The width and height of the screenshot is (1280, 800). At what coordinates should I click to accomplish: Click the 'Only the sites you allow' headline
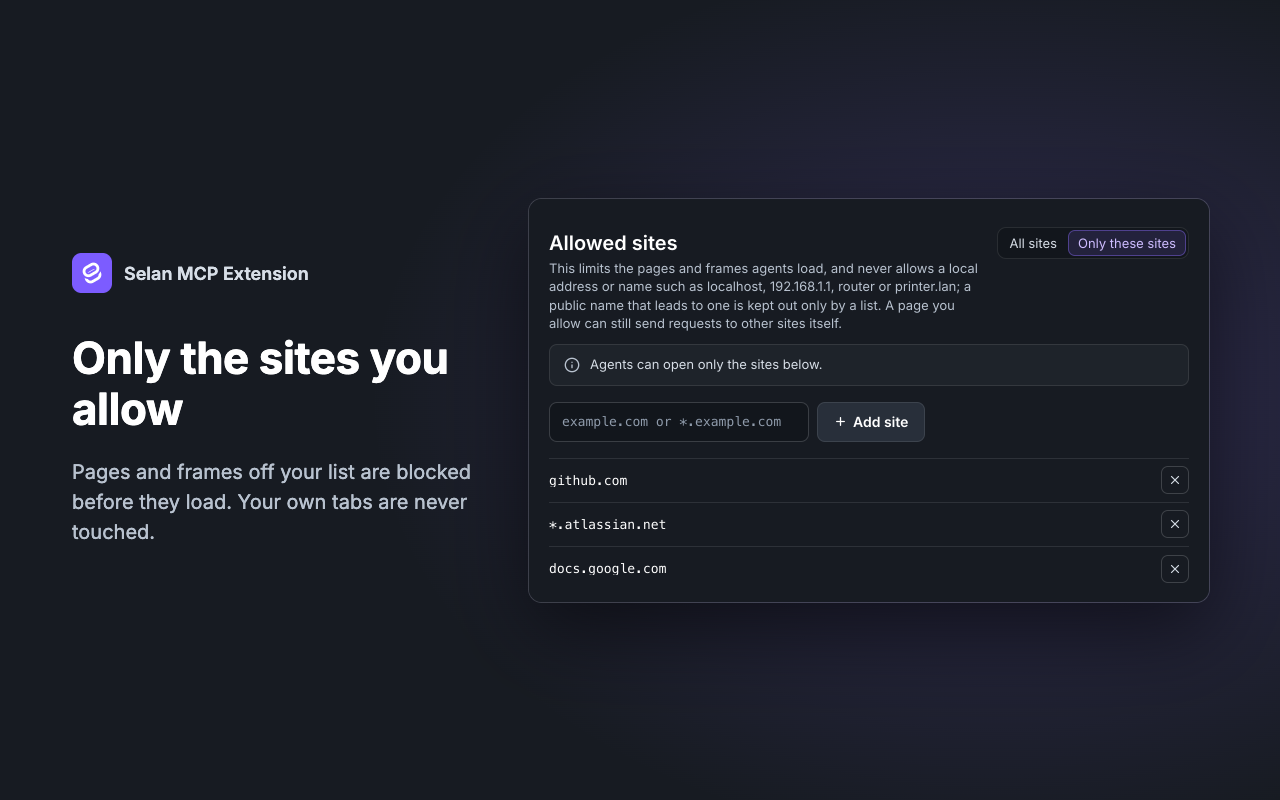pos(260,384)
